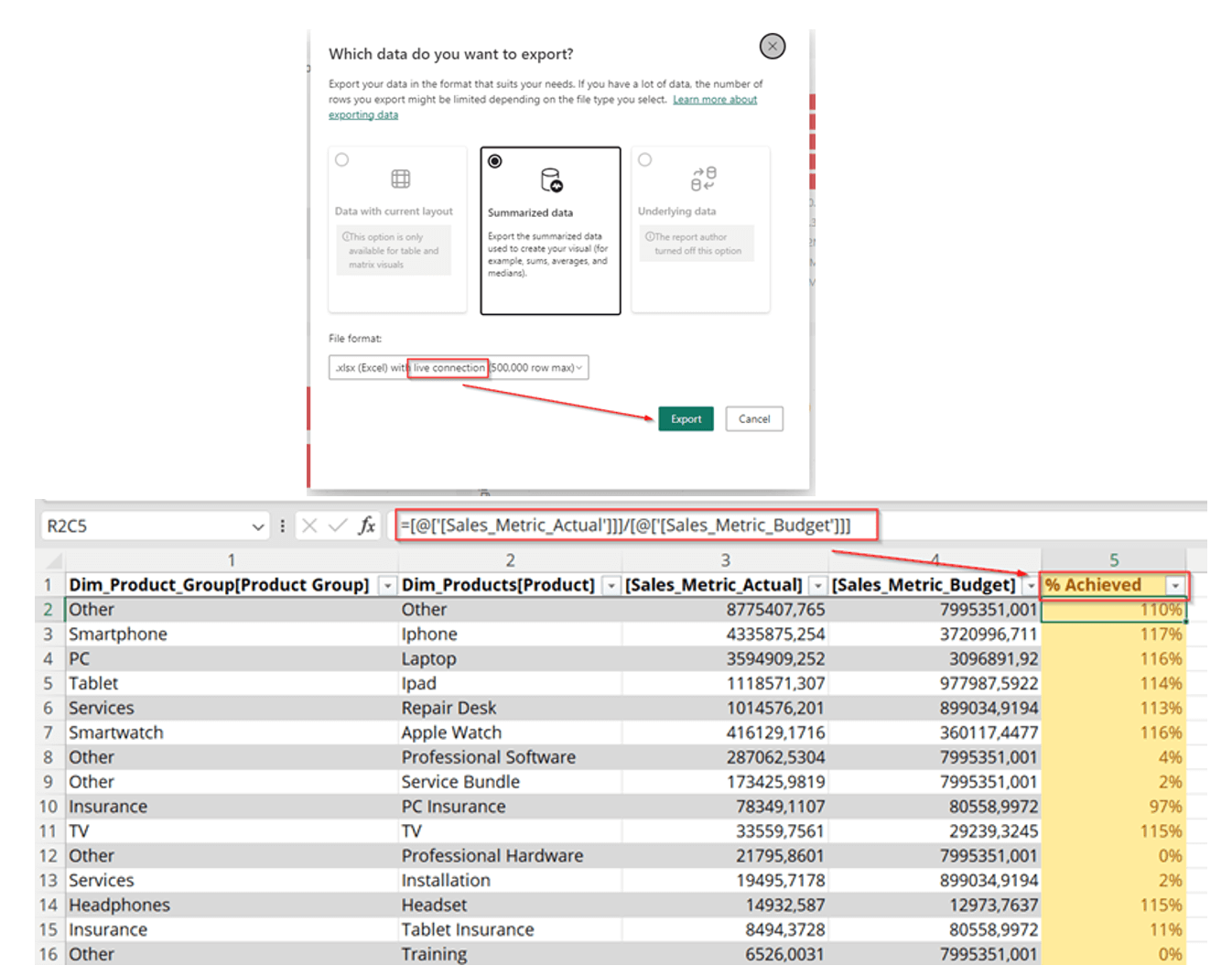1232x976 pixels.
Task: Click the Professional Software cell
Action: [x=511, y=758]
